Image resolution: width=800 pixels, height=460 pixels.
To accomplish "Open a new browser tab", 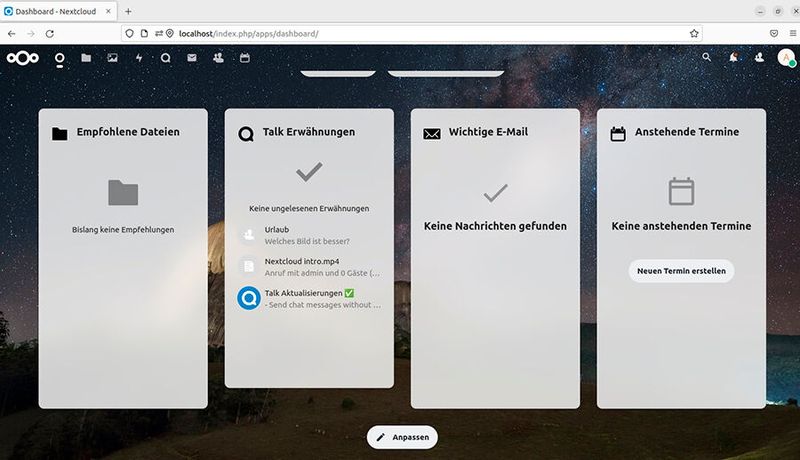I will coord(128,11).
